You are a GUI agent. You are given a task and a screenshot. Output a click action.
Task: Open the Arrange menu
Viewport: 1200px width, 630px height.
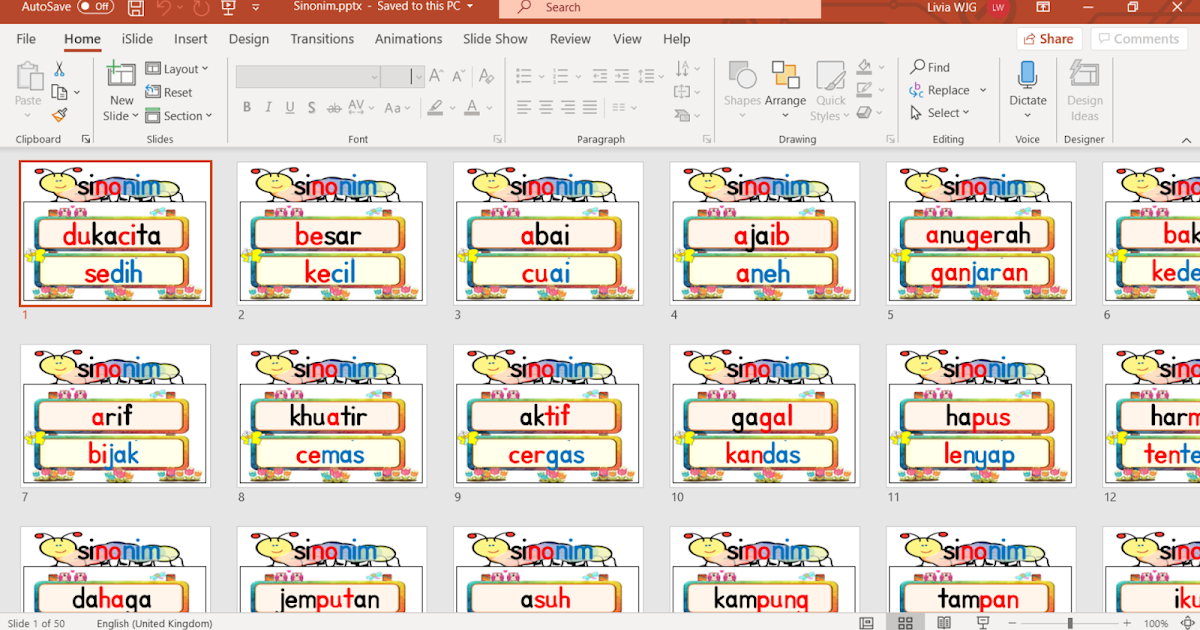pyautogui.click(x=785, y=90)
